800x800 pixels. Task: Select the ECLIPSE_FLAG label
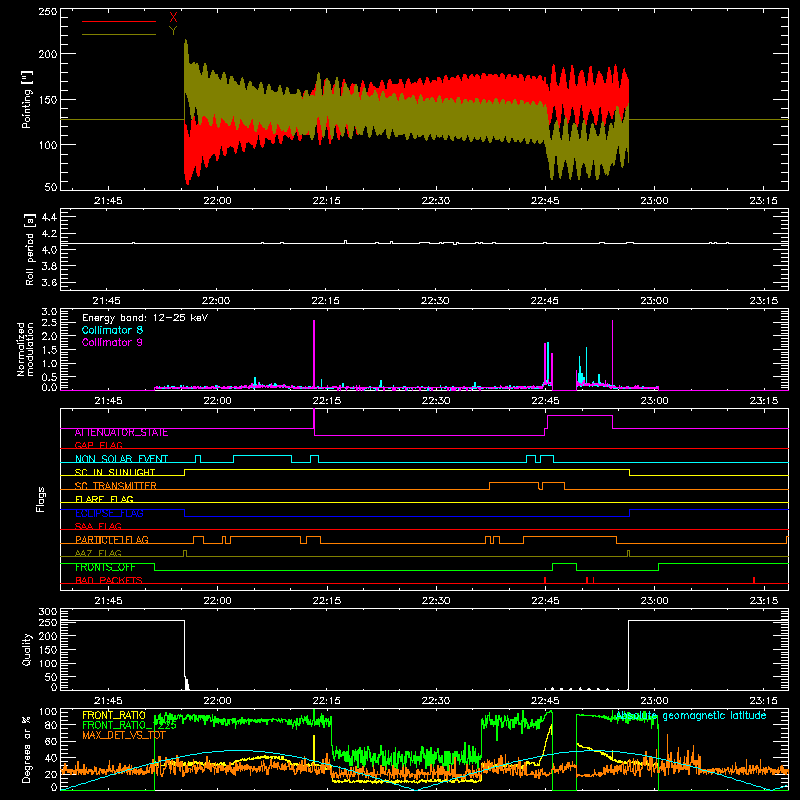pos(109,513)
